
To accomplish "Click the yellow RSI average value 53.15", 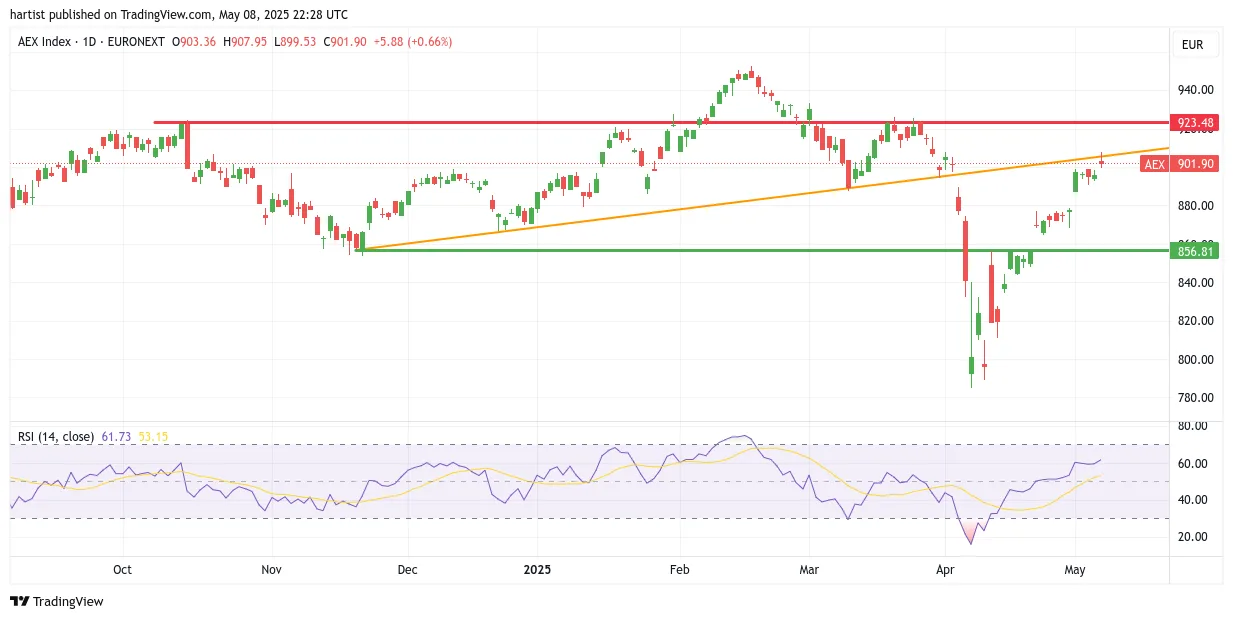I will click(153, 437).
